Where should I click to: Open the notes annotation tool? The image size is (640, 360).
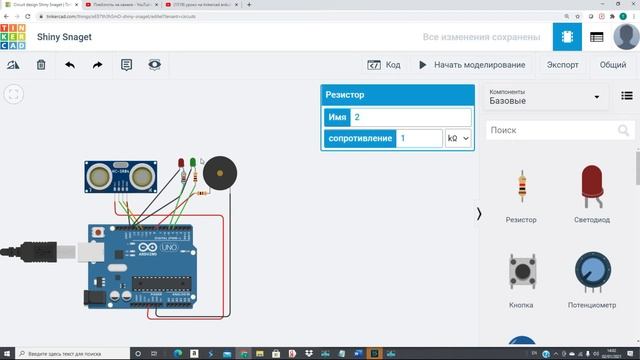click(x=127, y=64)
